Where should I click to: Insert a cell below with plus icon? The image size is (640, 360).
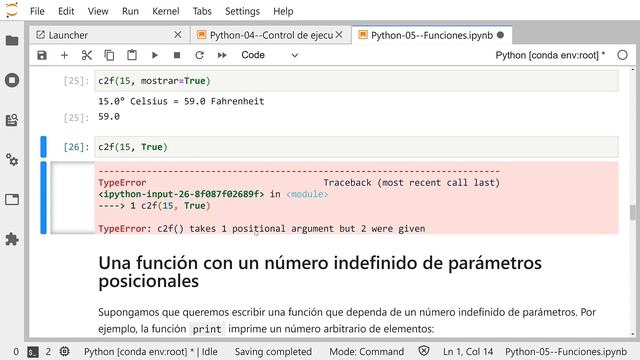click(64, 55)
